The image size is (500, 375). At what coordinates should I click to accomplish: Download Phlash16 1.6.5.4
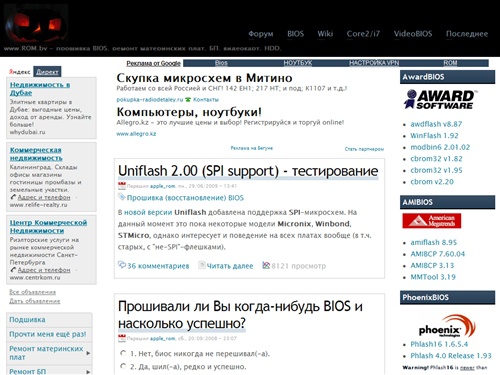(x=439, y=344)
